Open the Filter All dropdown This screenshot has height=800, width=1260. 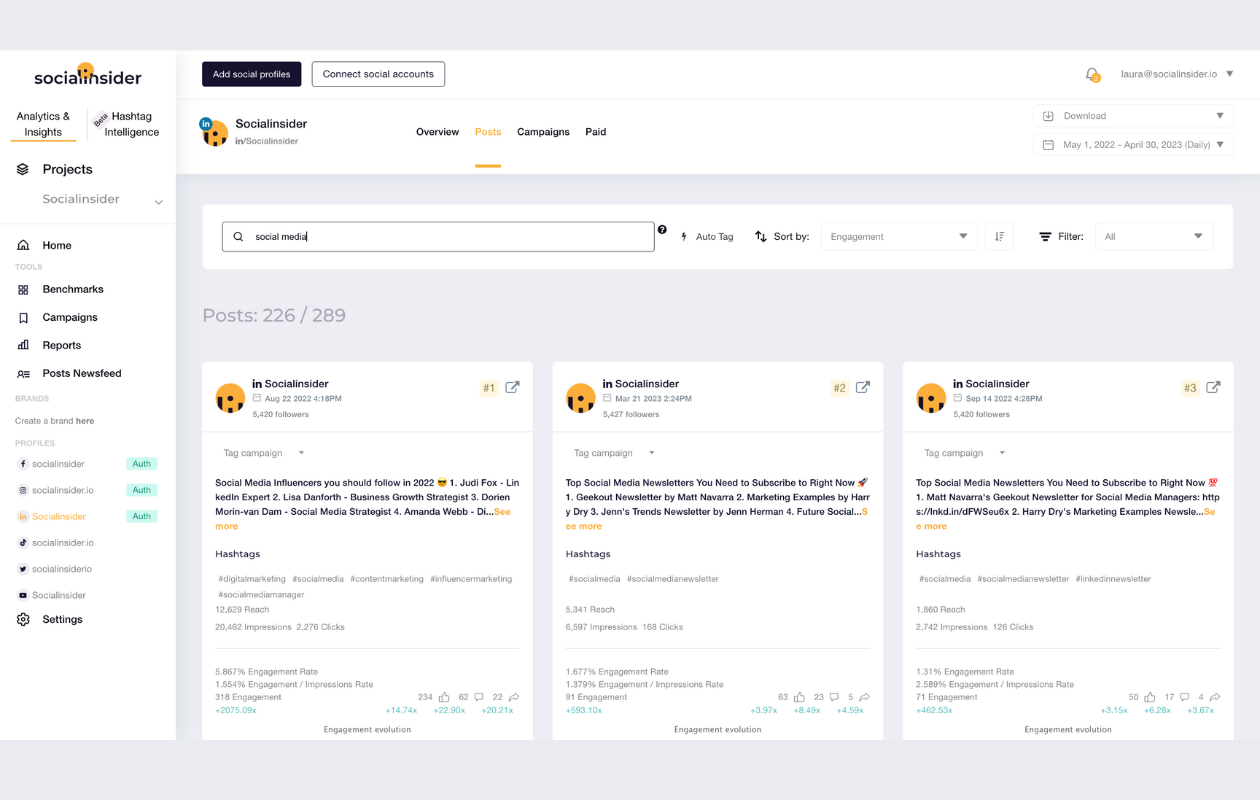(1154, 237)
